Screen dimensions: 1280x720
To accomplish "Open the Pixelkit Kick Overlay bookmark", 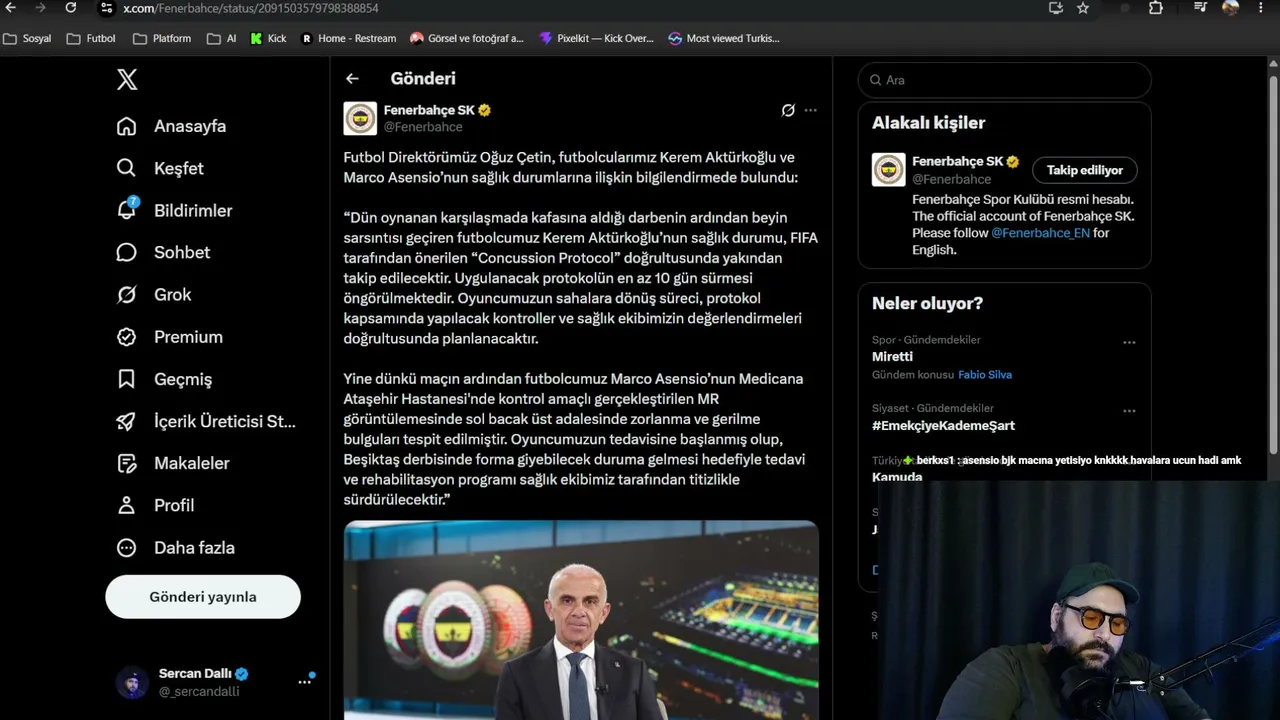I will [x=596, y=38].
